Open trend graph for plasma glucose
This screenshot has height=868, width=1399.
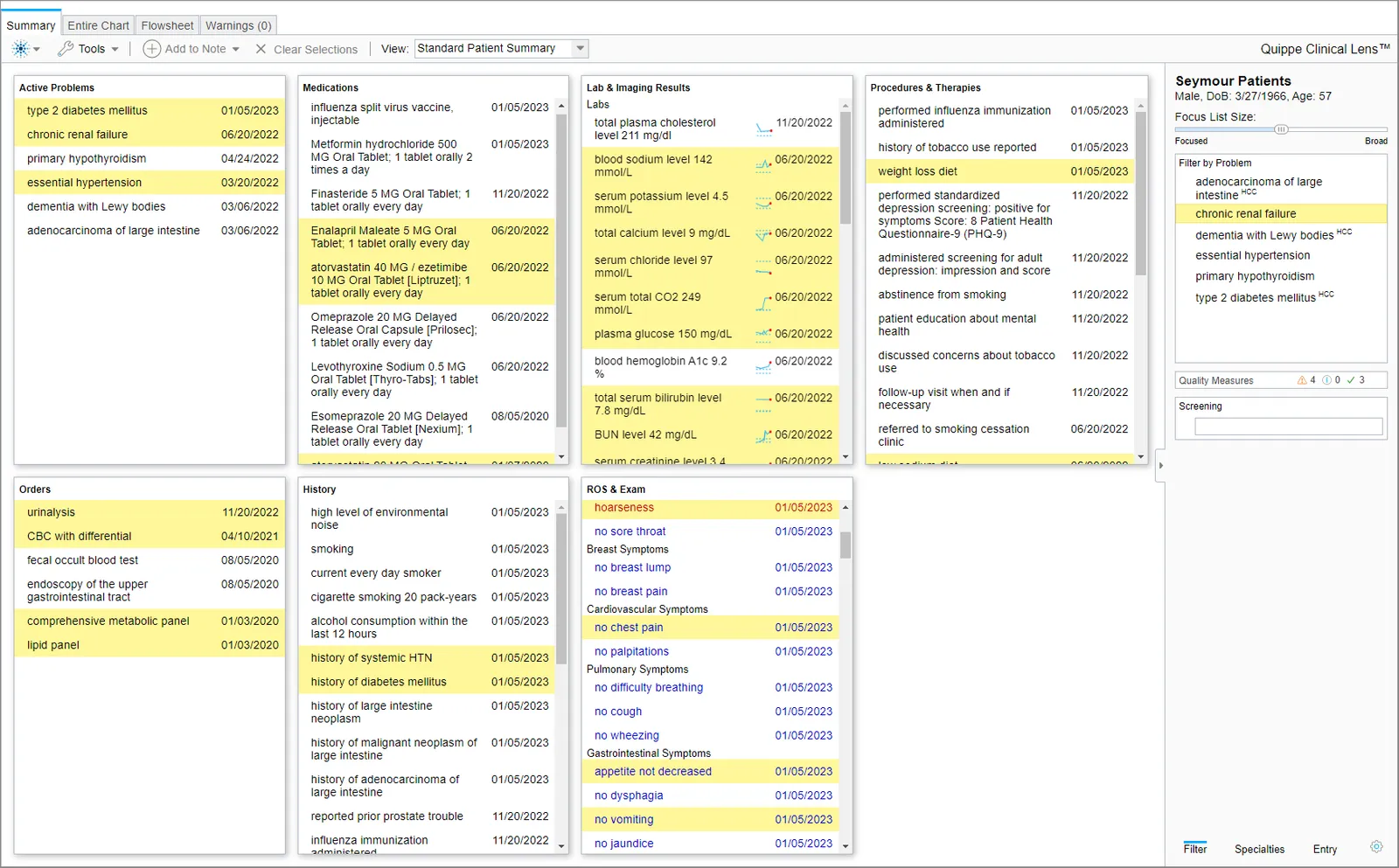[x=763, y=334]
